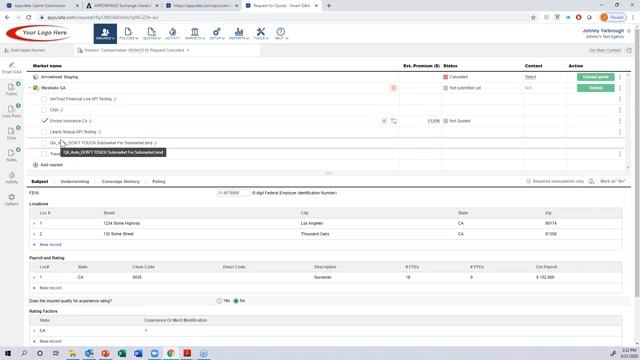Image resolution: width=640 pixels, height=360 pixels.
Task: Select Yes for experience rating qualification
Action: click(219, 301)
